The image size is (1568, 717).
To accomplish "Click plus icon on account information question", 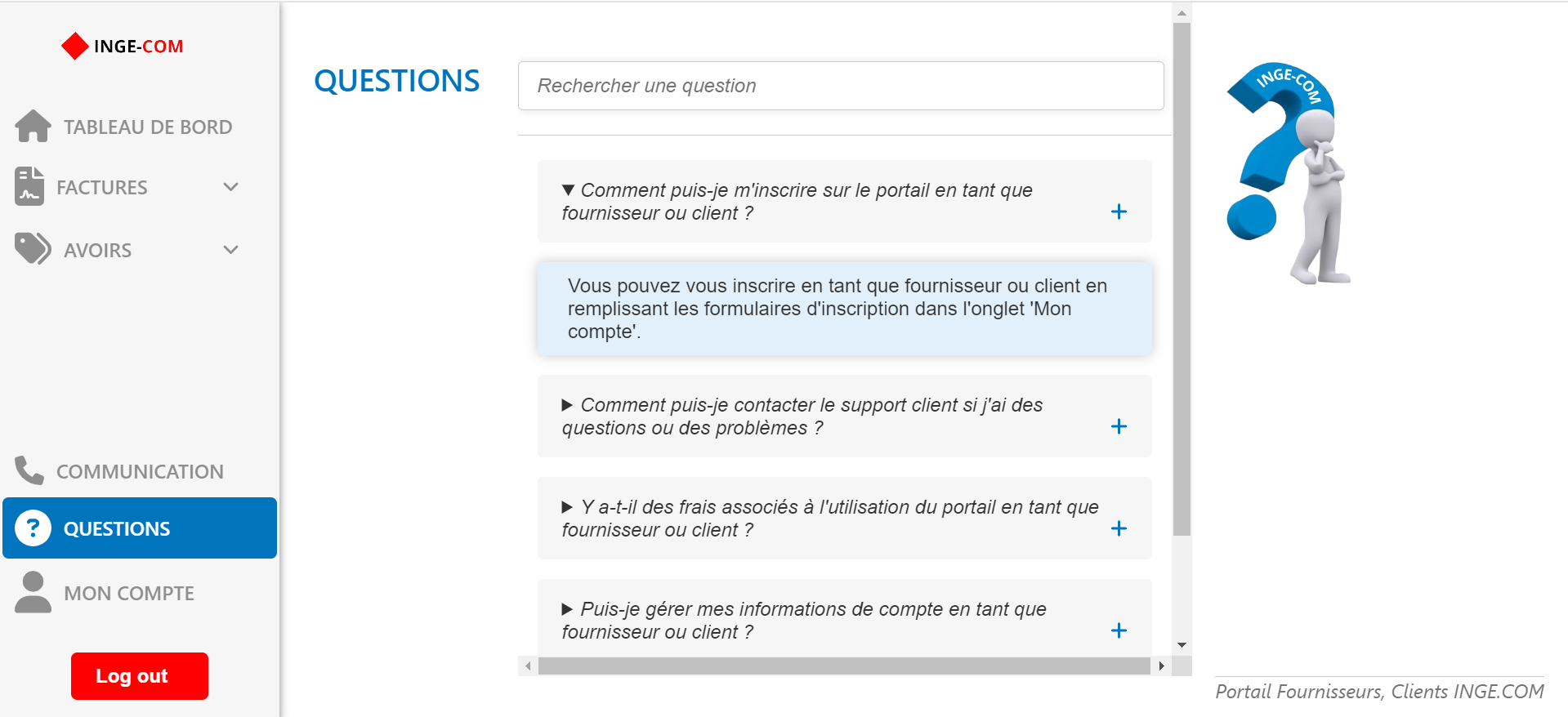I will 1119,630.
